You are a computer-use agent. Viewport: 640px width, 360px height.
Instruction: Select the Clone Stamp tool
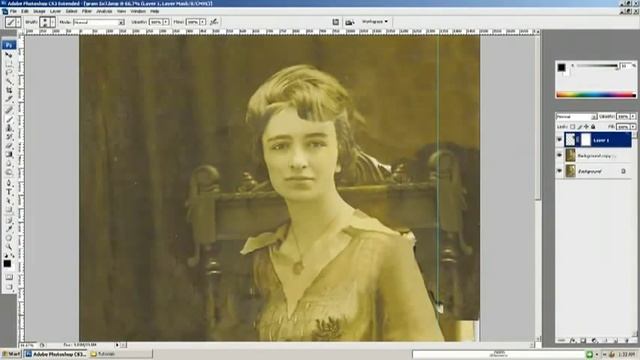pos(9,128)
